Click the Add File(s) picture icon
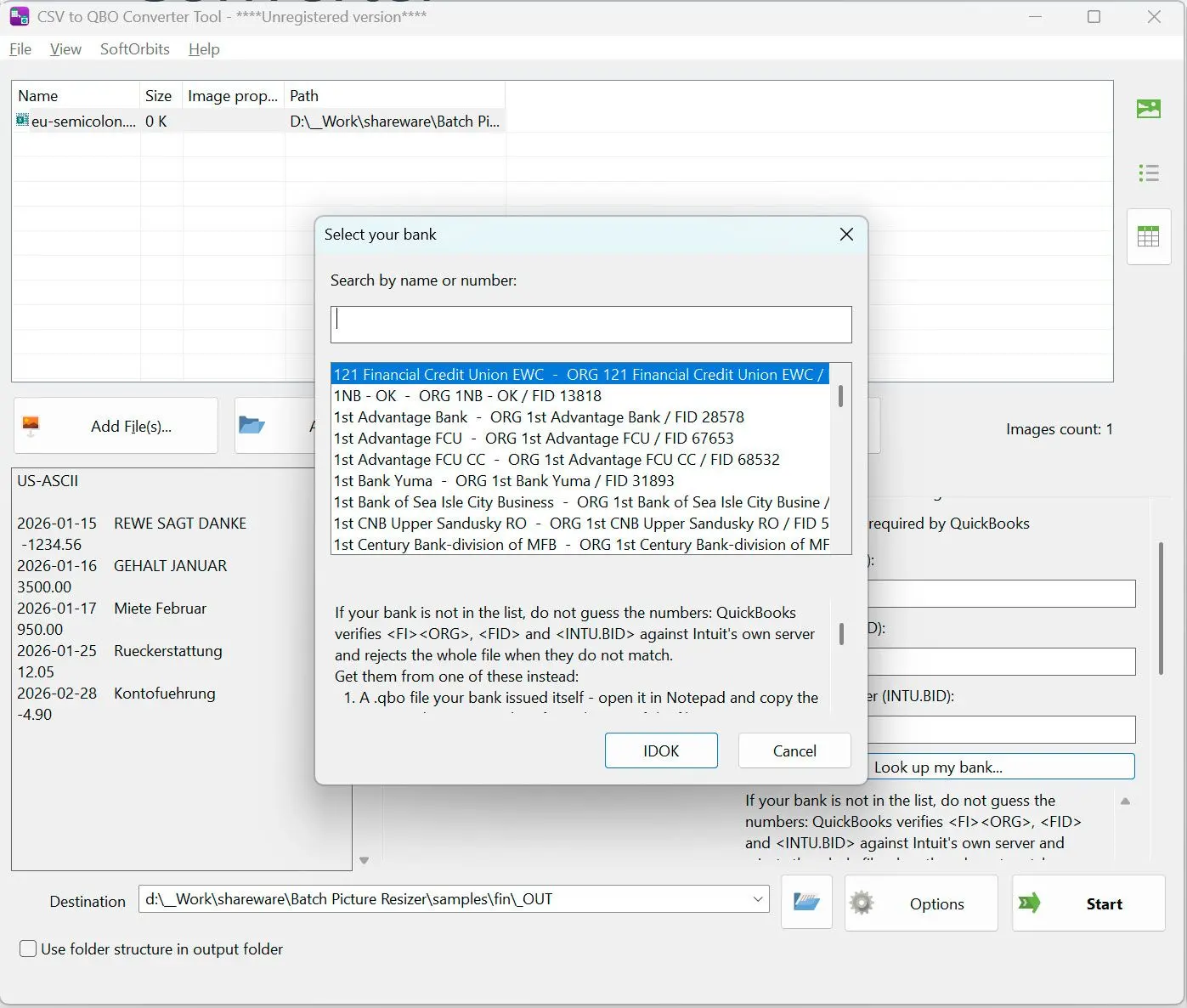1187x1008 pixels. tap(31, 426)
